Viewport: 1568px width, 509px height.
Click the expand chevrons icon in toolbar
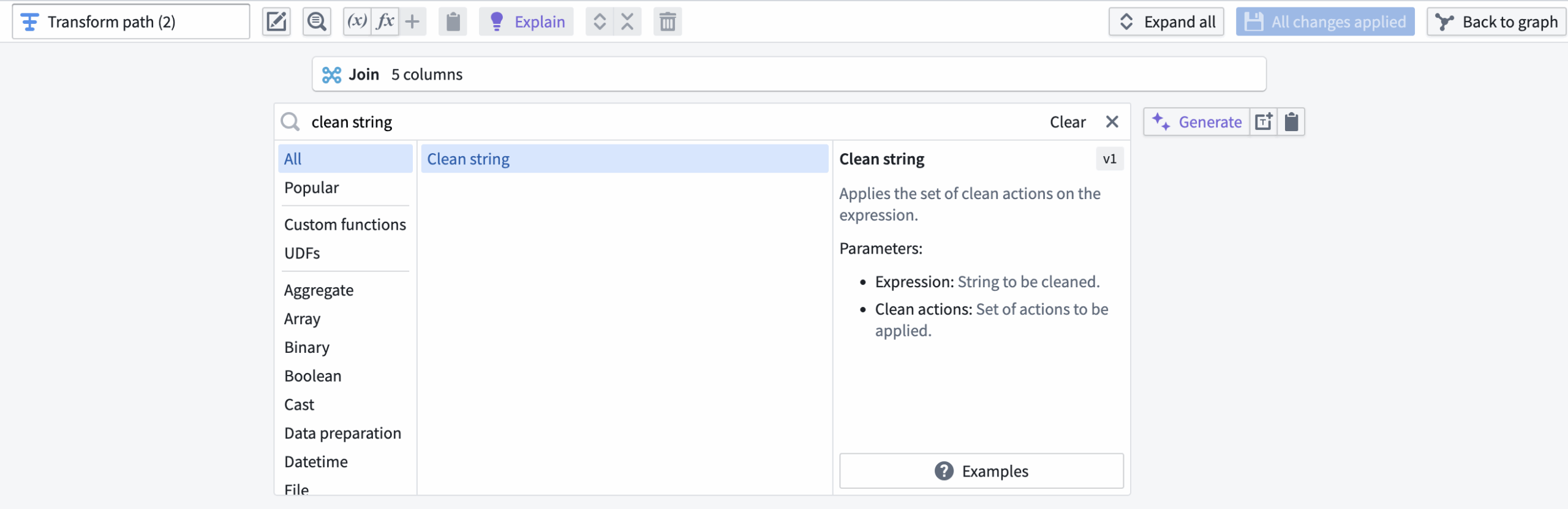600,22
